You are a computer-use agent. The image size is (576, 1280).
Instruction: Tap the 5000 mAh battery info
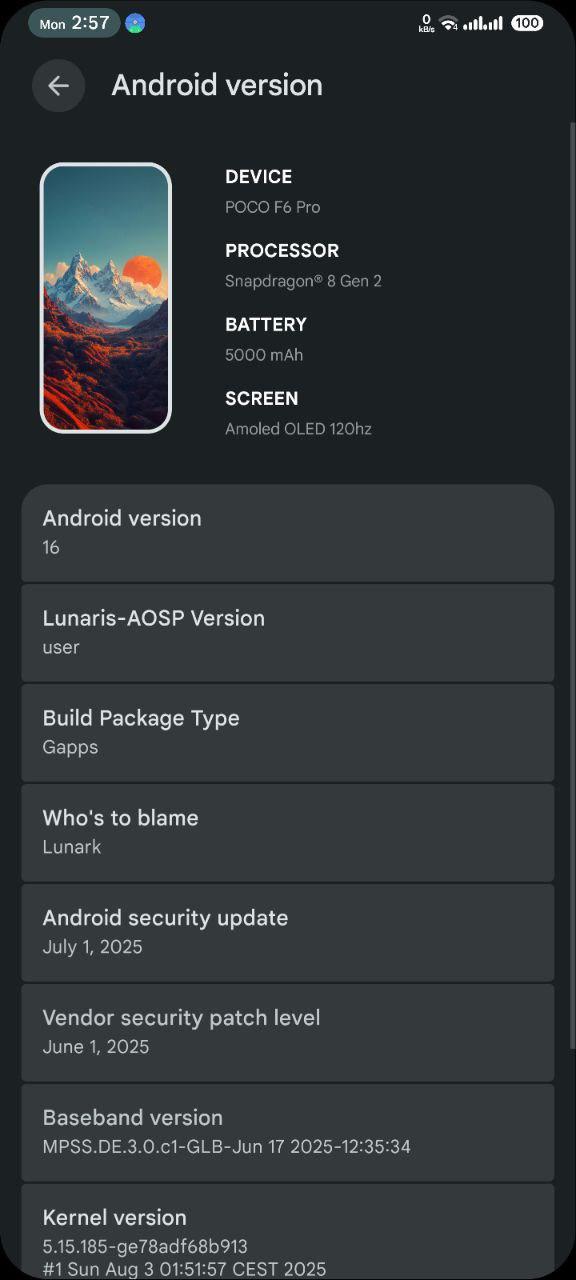tap(264, 355)
